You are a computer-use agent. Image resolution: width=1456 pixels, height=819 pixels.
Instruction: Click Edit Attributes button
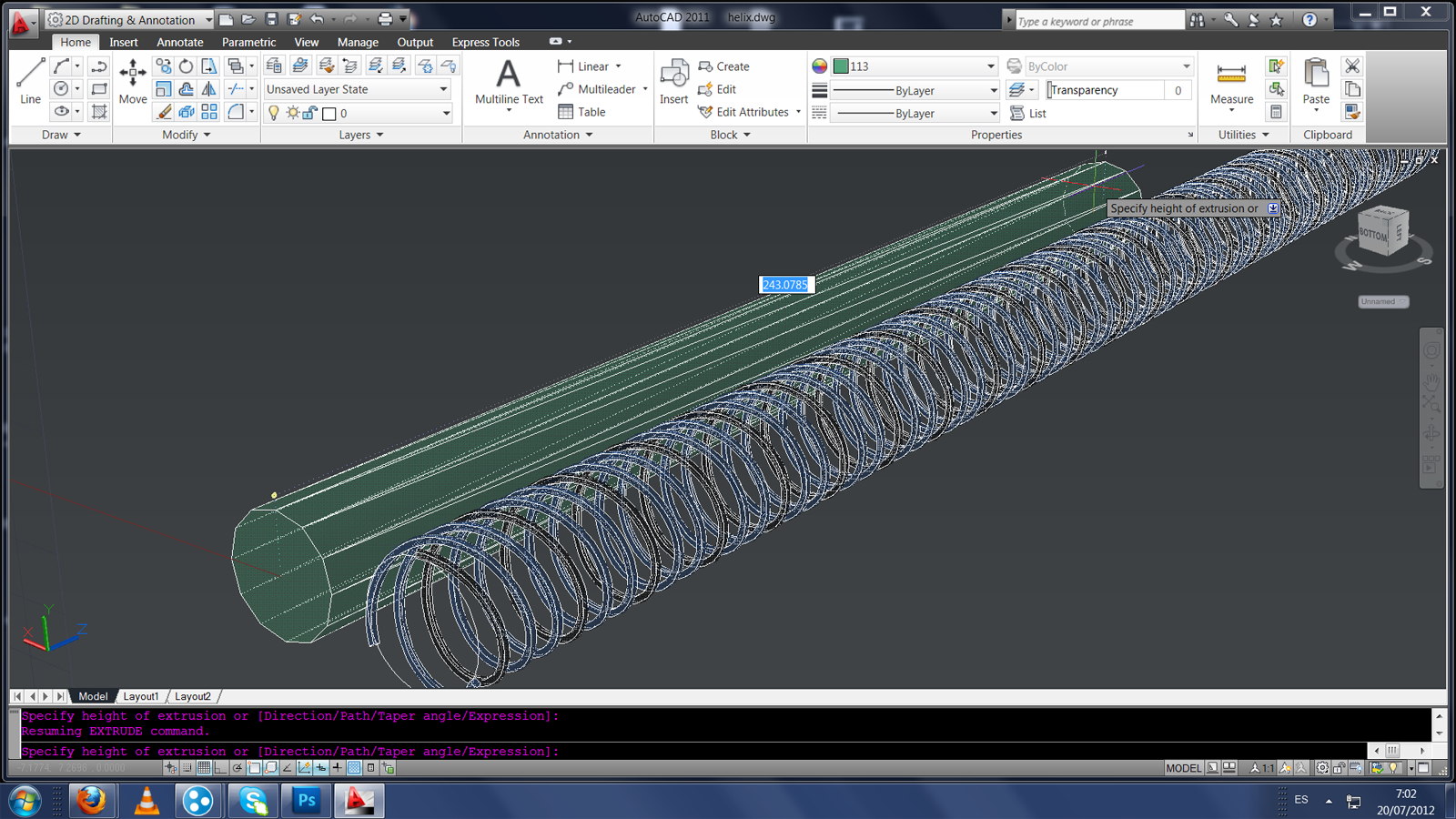(743, 112)
